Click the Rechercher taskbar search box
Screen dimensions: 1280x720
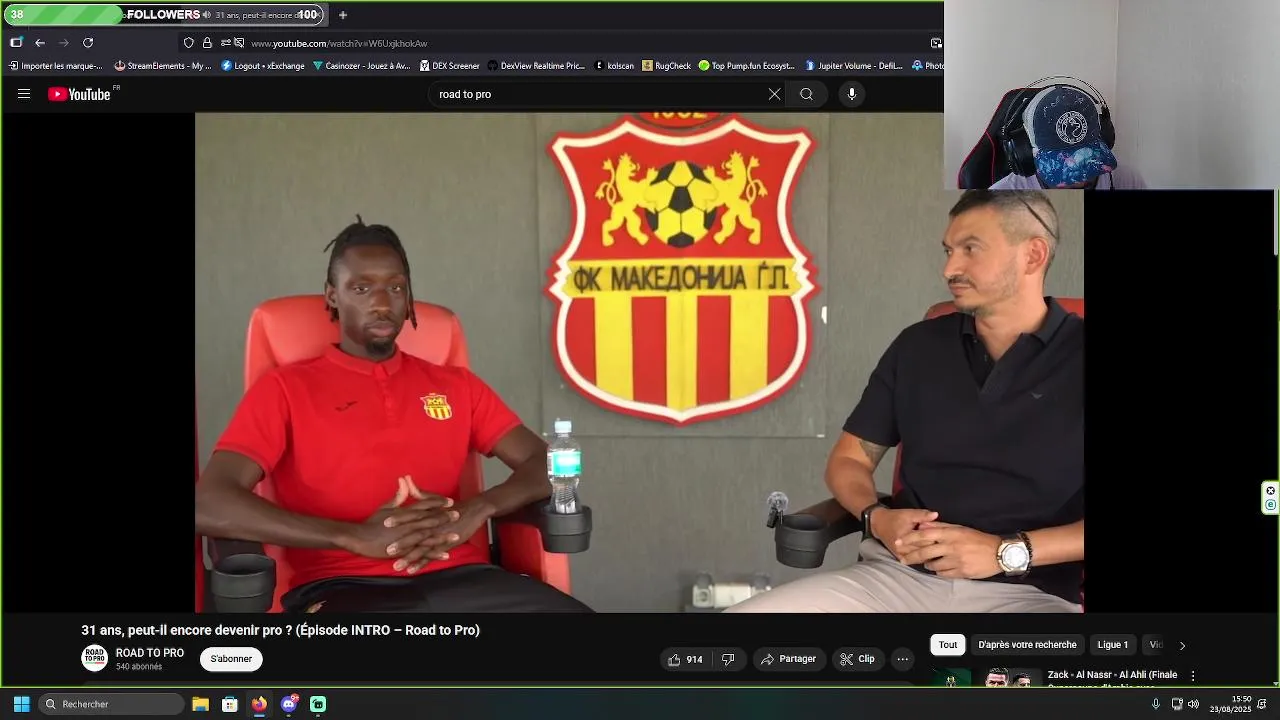click(113, 704)
